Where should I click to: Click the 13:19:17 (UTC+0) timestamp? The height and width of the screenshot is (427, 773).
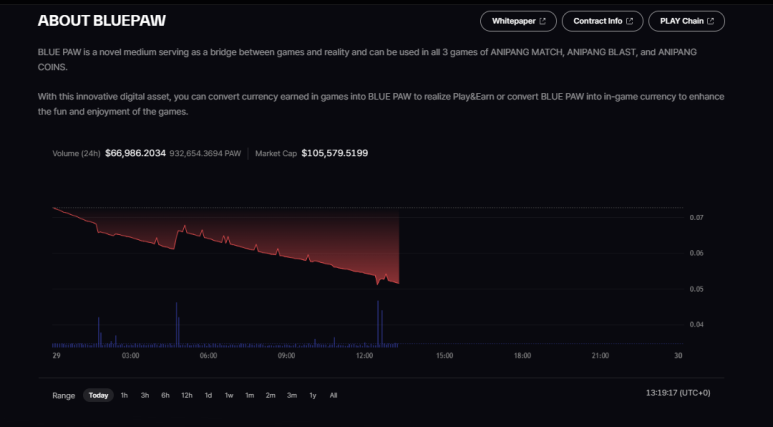678,393
